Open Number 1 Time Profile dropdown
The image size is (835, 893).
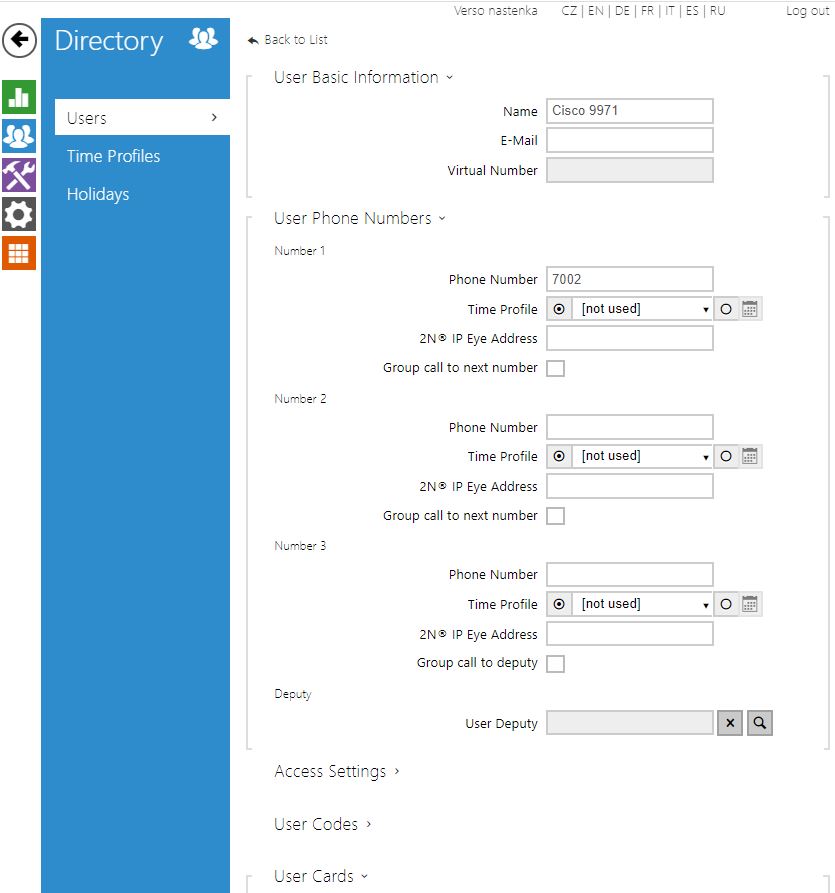[x=643, y=309]
